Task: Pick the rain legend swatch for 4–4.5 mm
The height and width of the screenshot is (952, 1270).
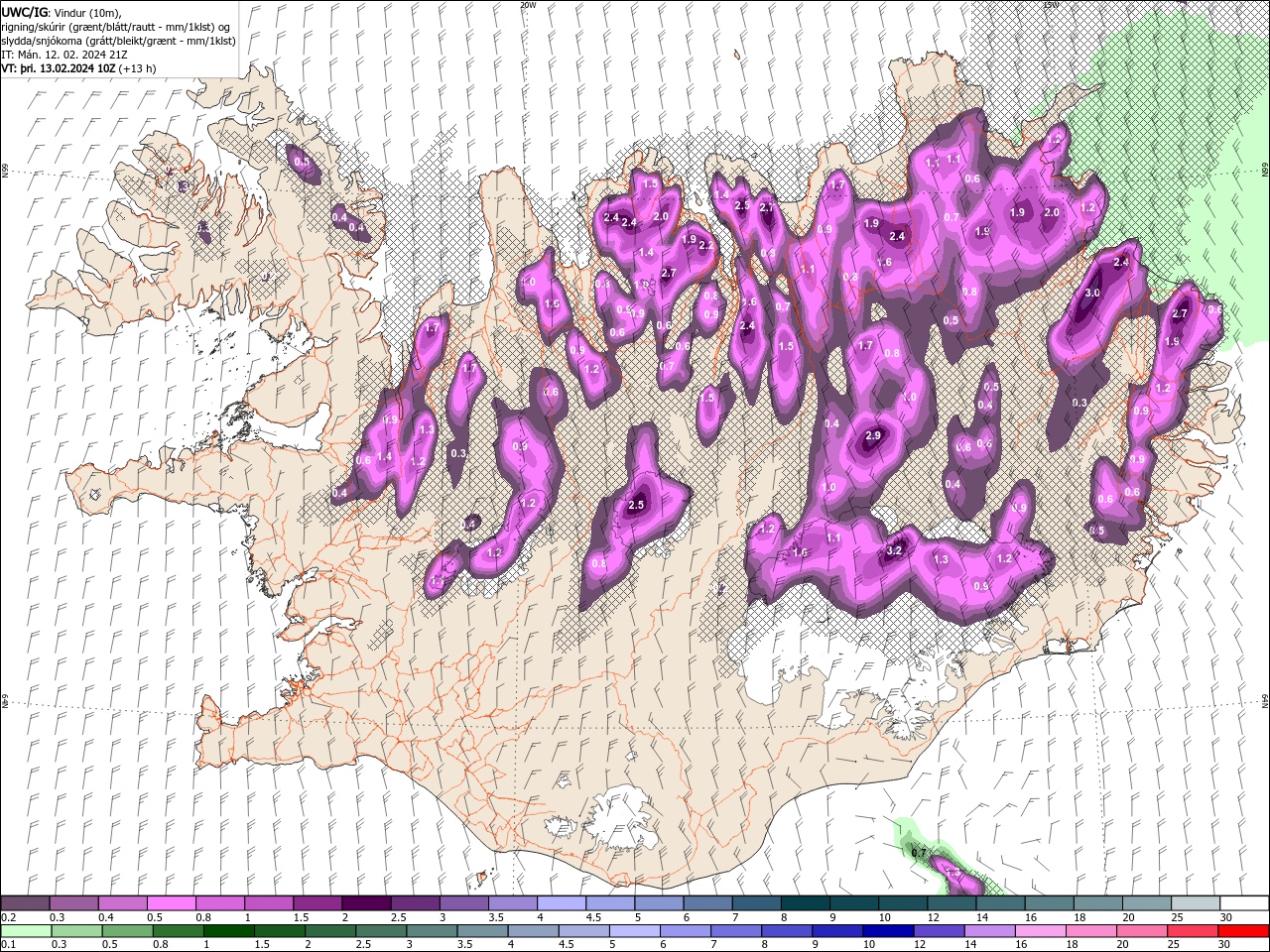Action: pos(534,931)
